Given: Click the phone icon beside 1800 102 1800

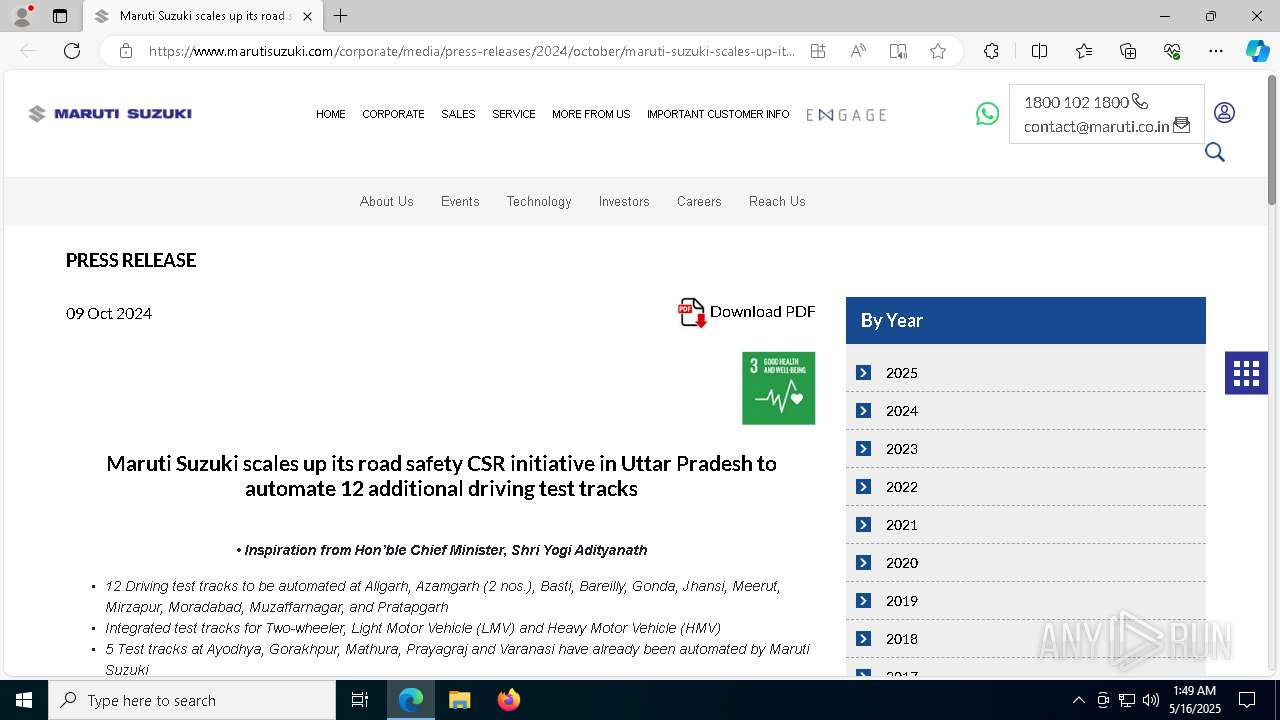Looking at the screenshot, I should pyautogui.click(x=1140, y=101).
